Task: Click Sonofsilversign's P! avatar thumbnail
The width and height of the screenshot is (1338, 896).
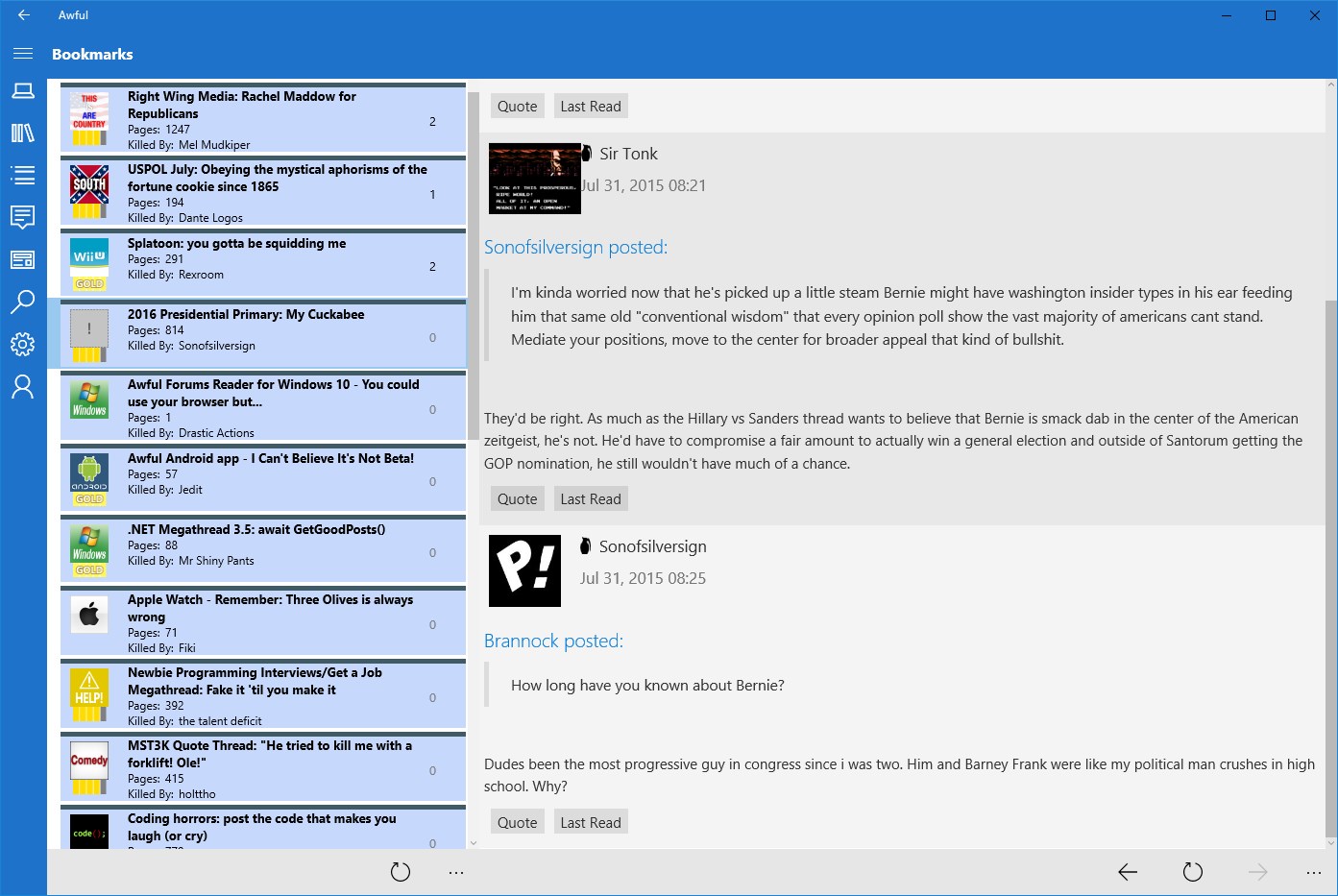Action: (524, 570)
